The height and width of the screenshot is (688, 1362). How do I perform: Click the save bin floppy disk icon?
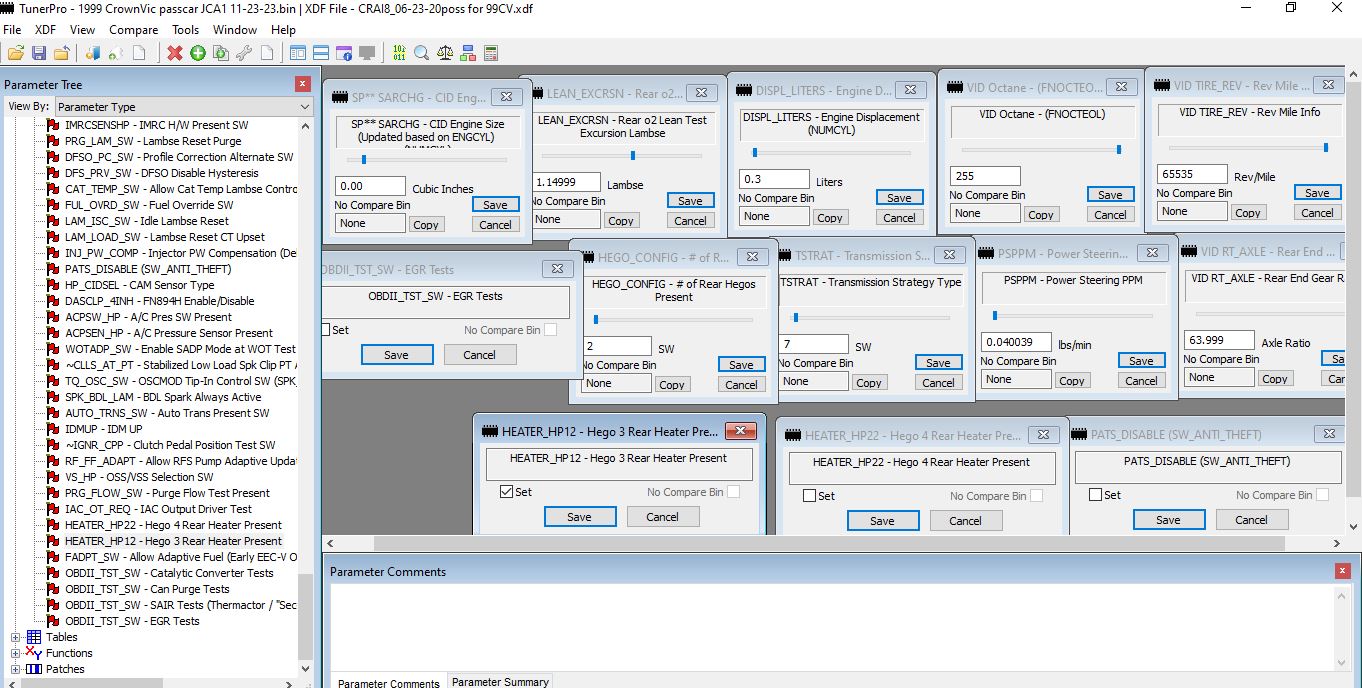39,53
